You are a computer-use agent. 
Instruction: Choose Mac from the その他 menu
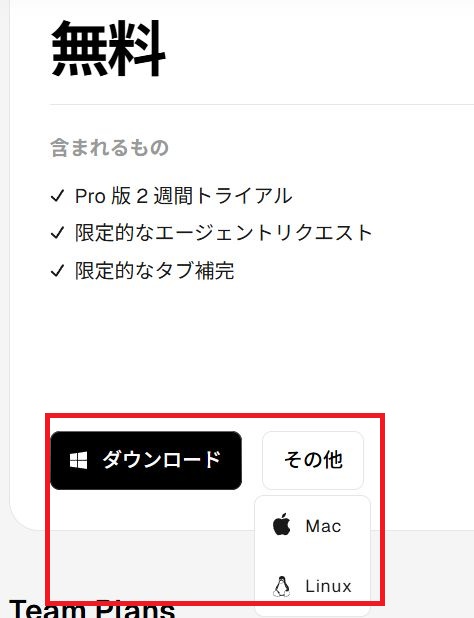[313, 526]
